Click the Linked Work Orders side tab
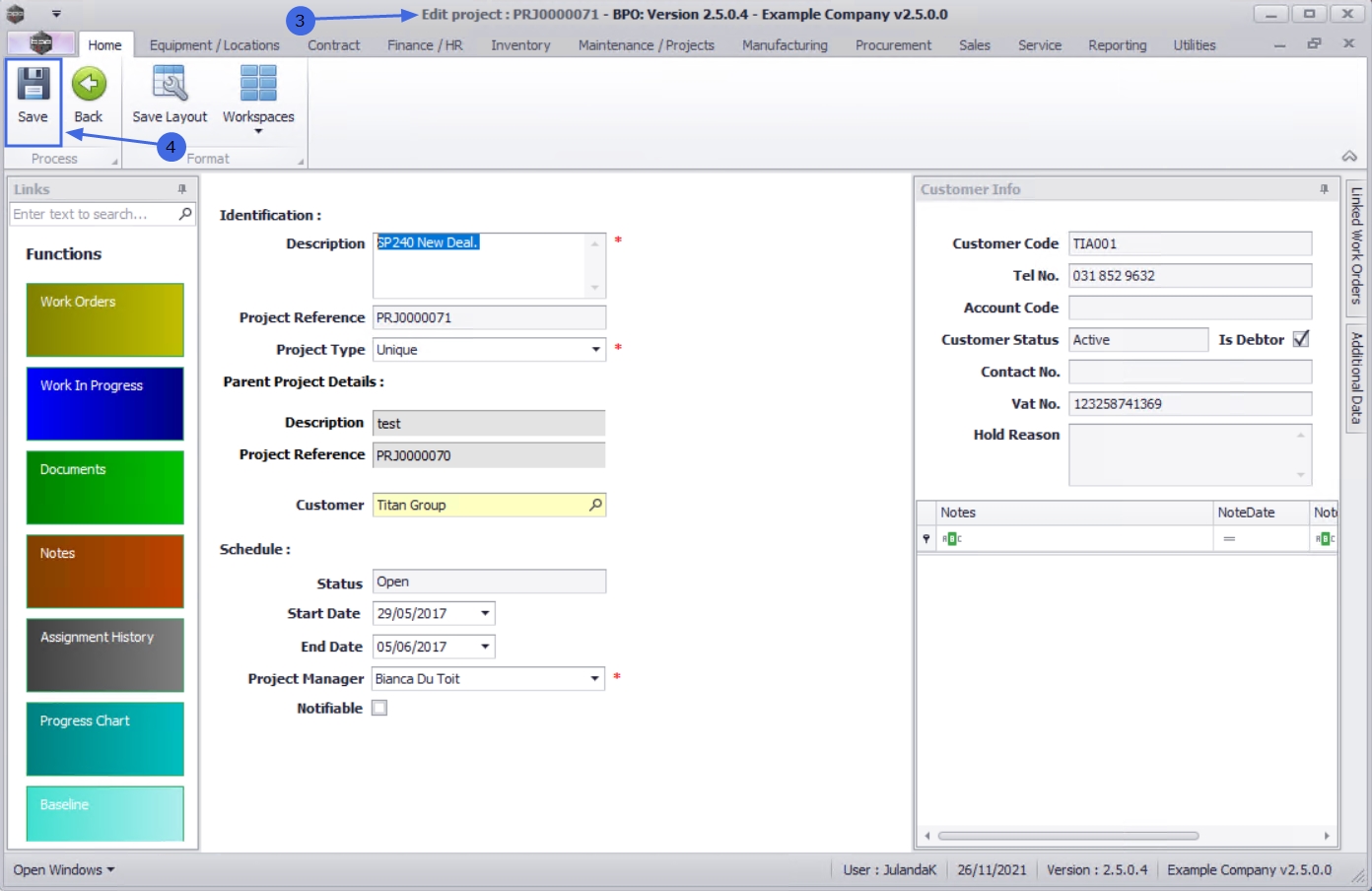 1356,245
